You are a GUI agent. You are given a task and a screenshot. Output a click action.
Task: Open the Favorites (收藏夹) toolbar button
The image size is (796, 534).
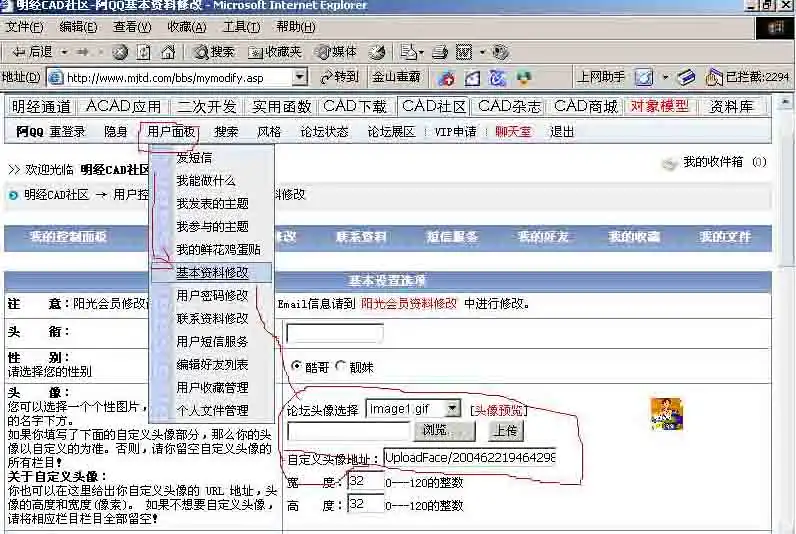(x=275, y=52)
